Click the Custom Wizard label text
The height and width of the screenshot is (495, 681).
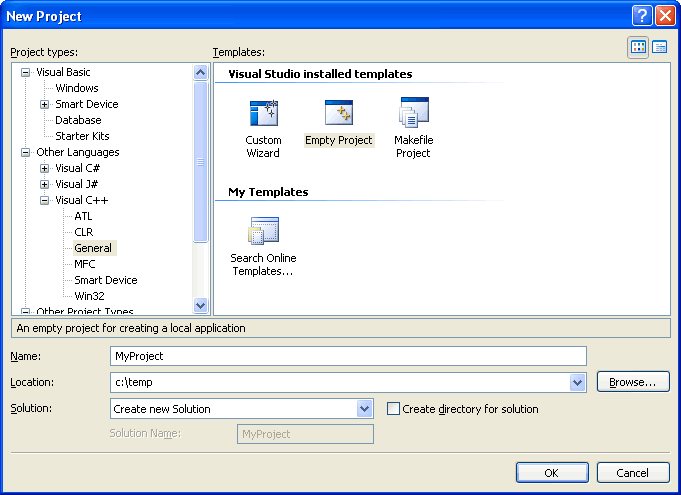coord(263,147)
